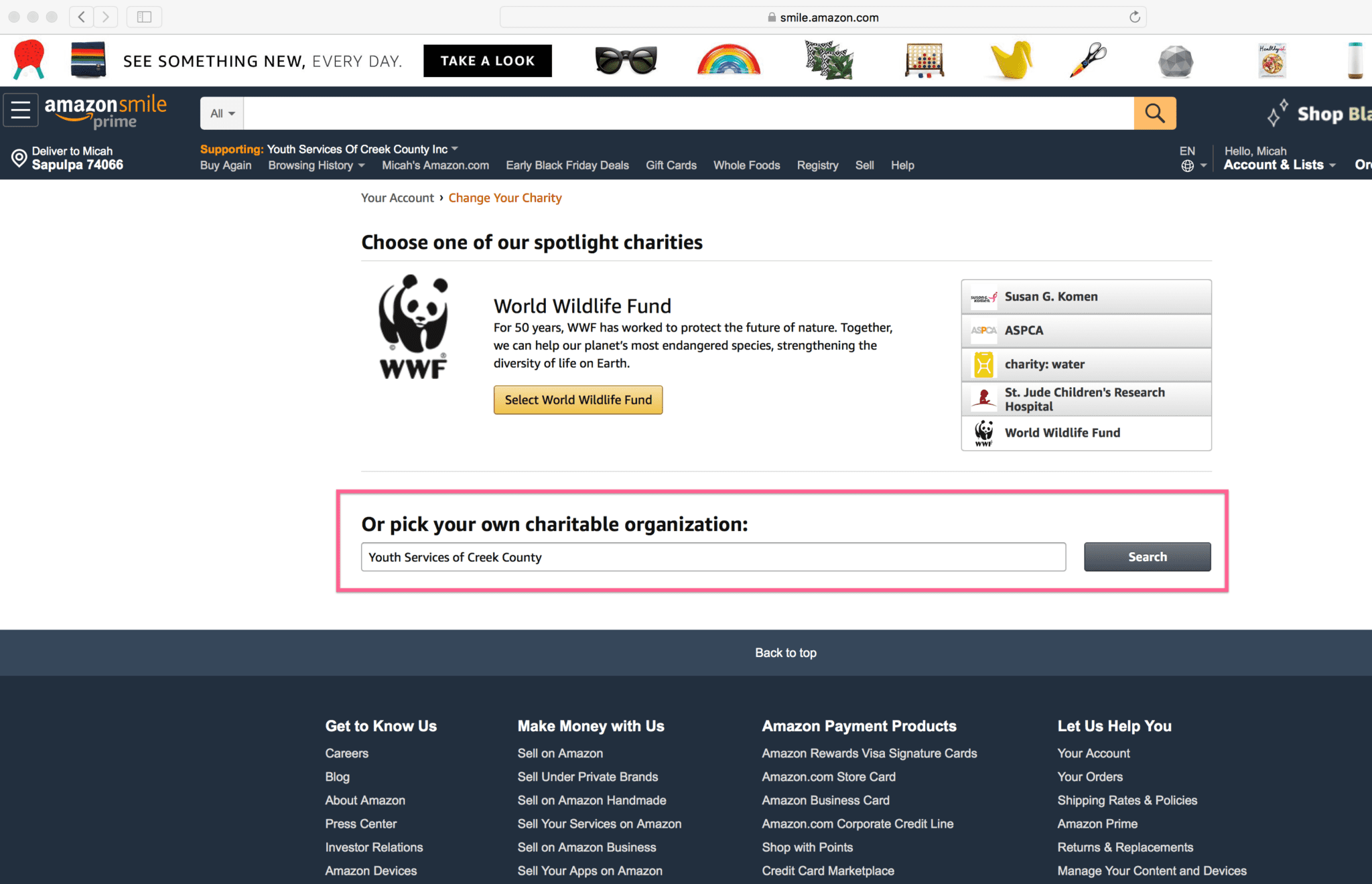This screenshot has width=1372, height=884.
Task: Click the St. Jude Children's Research Hospital option
Action: (x=1085, y=398)
